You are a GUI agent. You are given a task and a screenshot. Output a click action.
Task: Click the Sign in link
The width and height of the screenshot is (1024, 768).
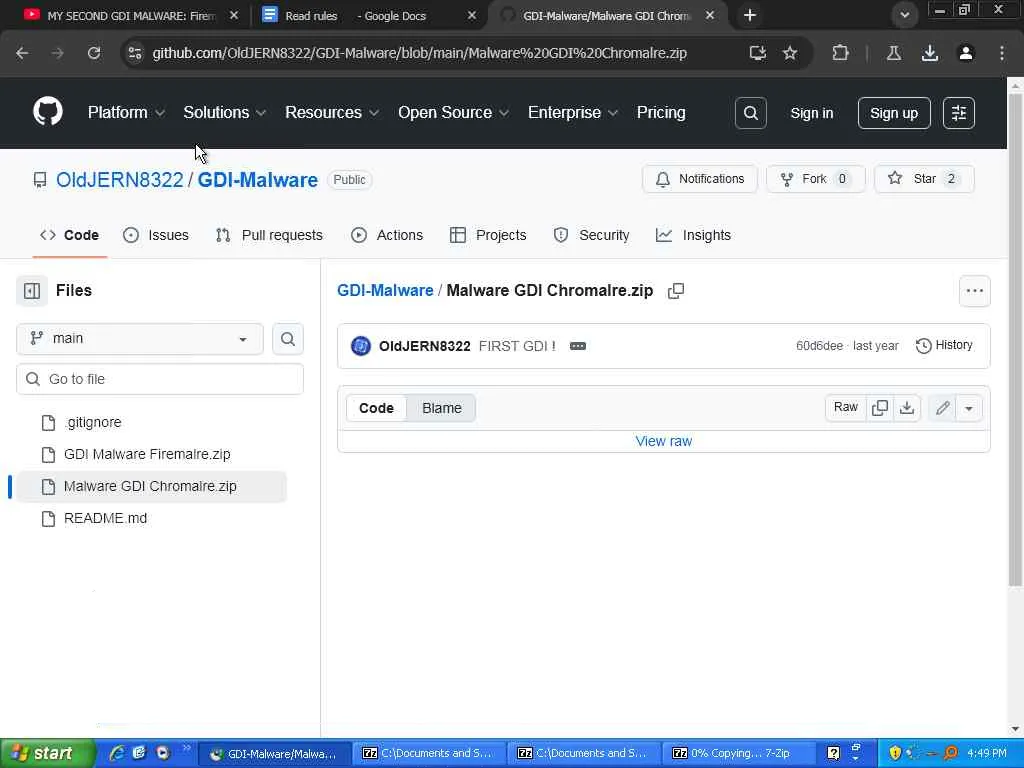(x=812, y=113)
